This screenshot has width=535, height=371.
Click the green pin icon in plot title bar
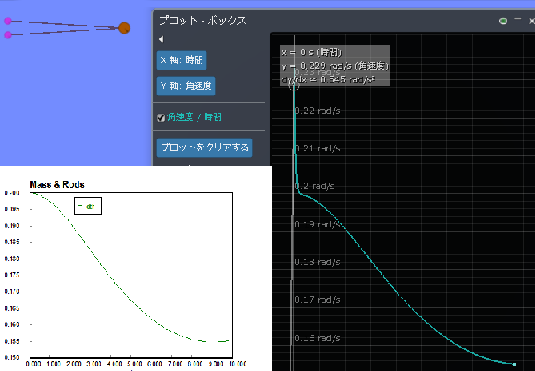coord(503,21)
